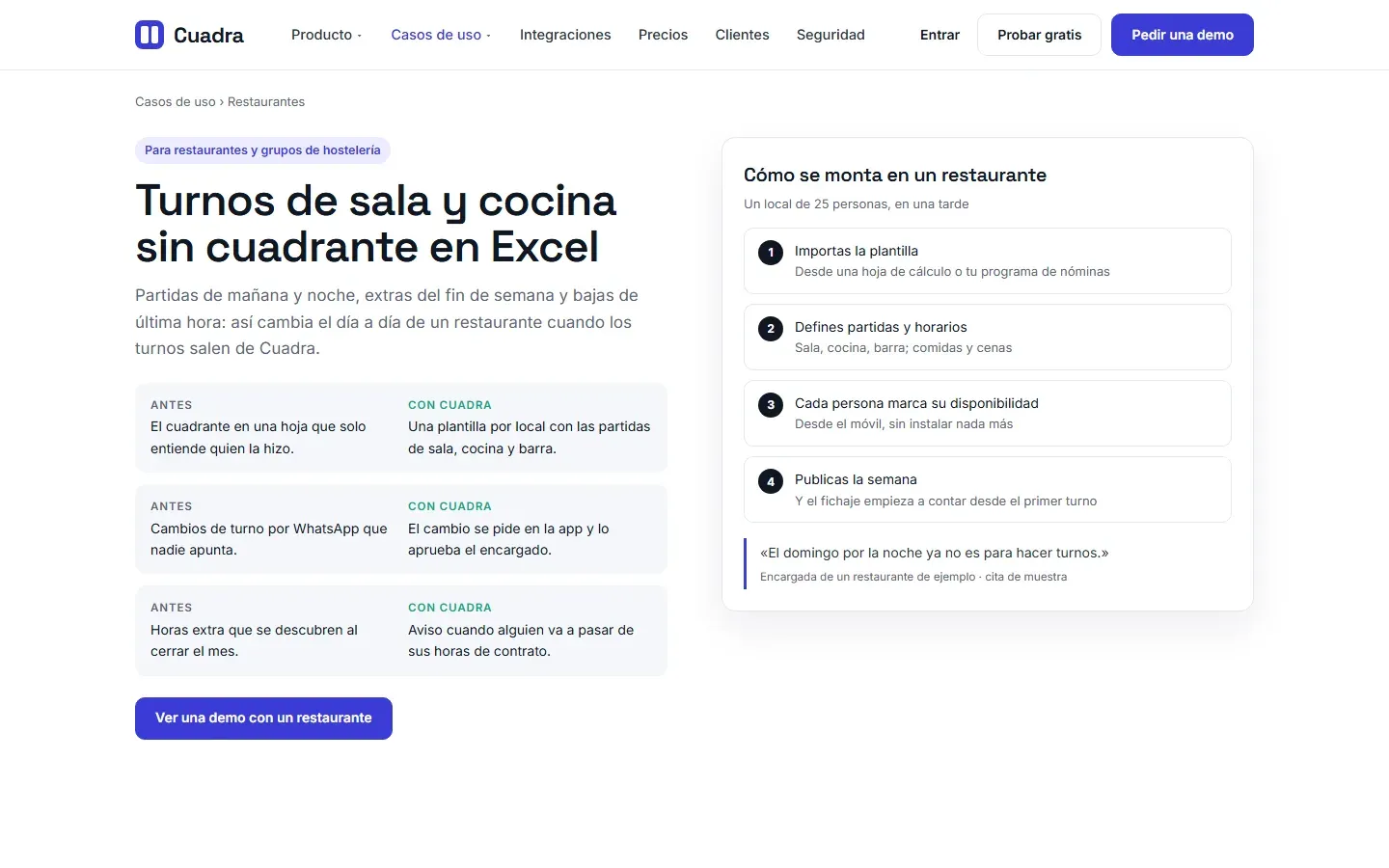This screenshot has width=1389, height=868.
Task: Open the Producto dropdown menu
Action: [x=326, y=35]
